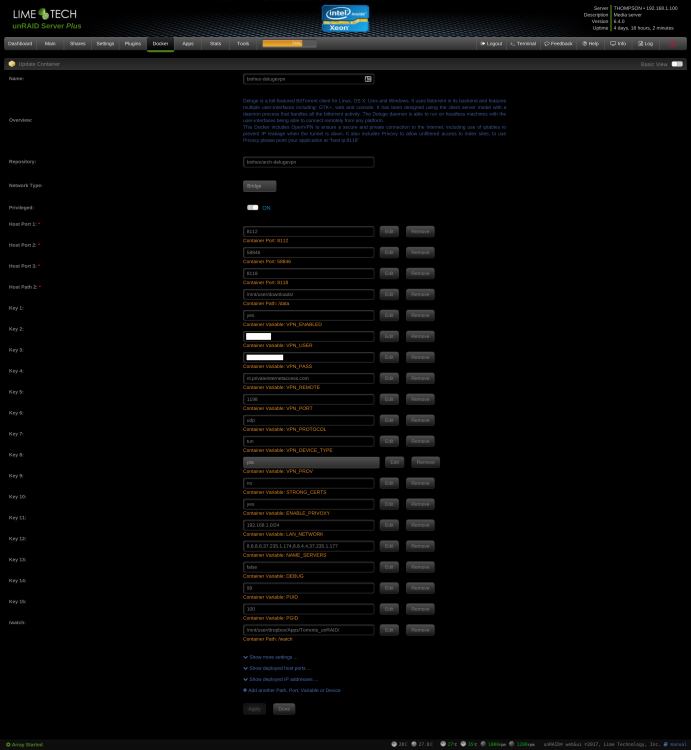Viewport: 691px width, 750px height.
Task: Edit the VPN_ENABLED variable
Action: click(389, 315)
